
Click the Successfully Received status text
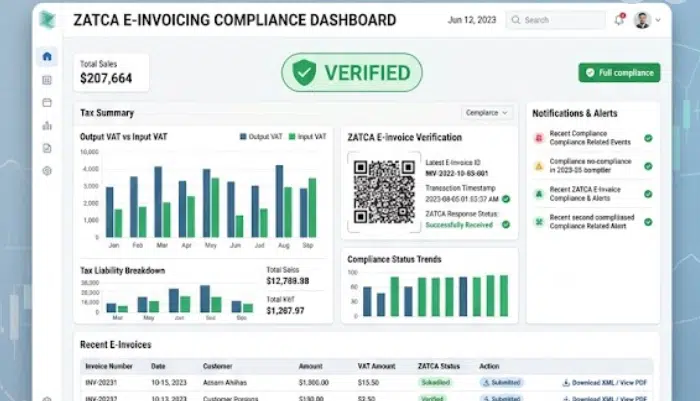[459, 225]
